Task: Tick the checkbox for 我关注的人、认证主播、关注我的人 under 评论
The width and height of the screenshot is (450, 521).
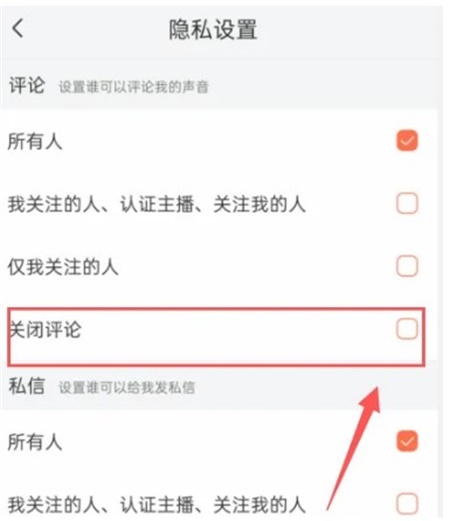Action: pos(407,203)
